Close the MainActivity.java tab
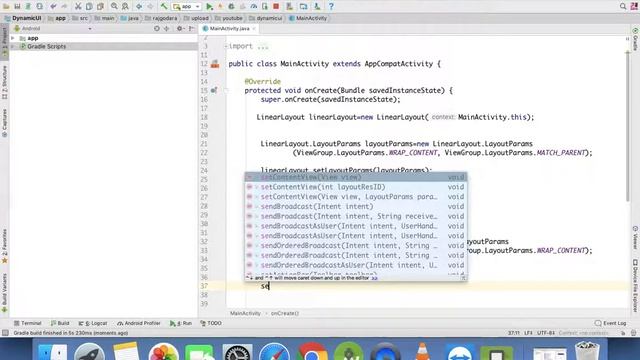Screen dimensions: 640x360 pos(254,29)
